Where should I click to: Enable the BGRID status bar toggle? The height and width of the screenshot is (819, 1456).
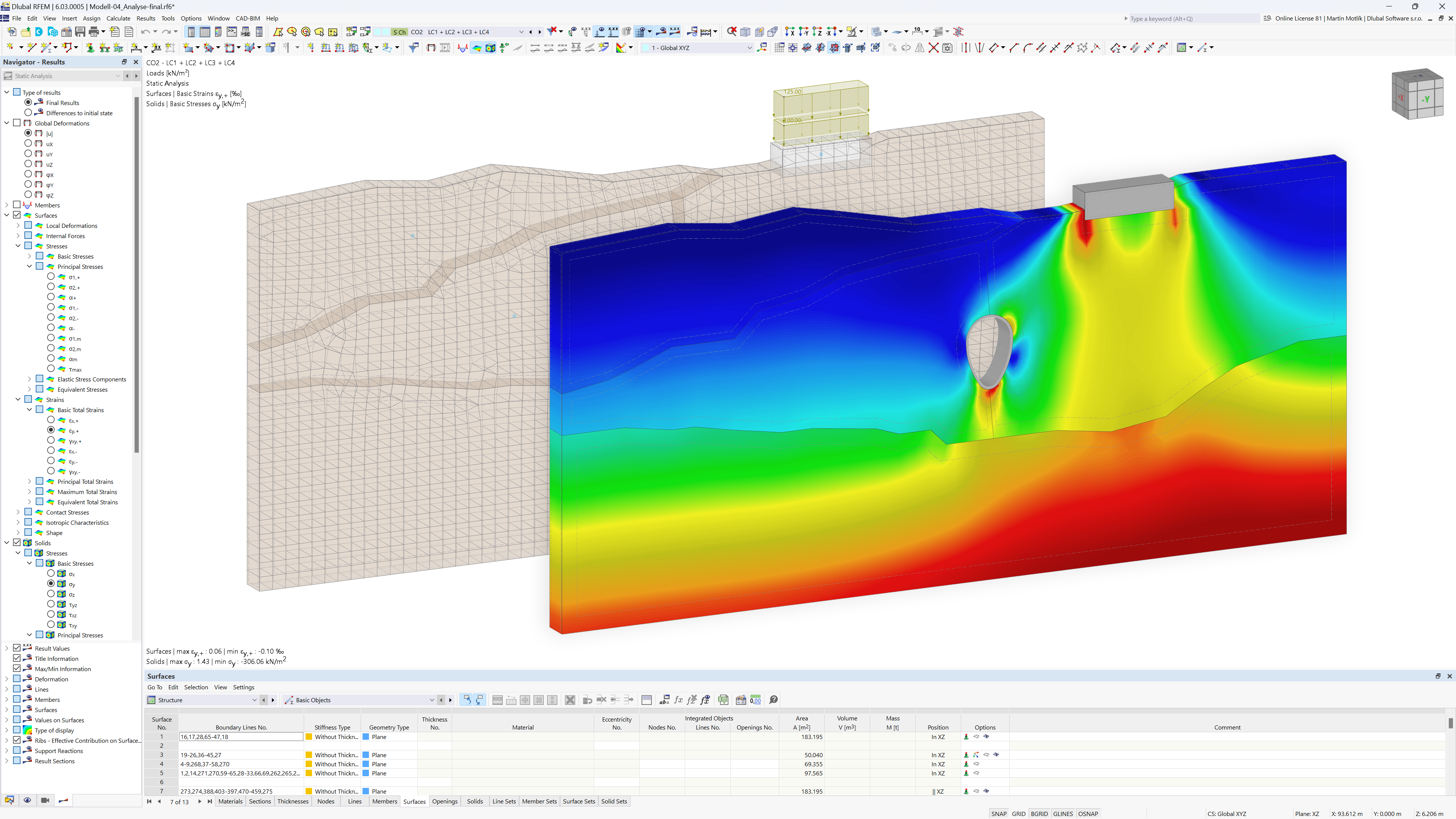tap(1040, 813)
